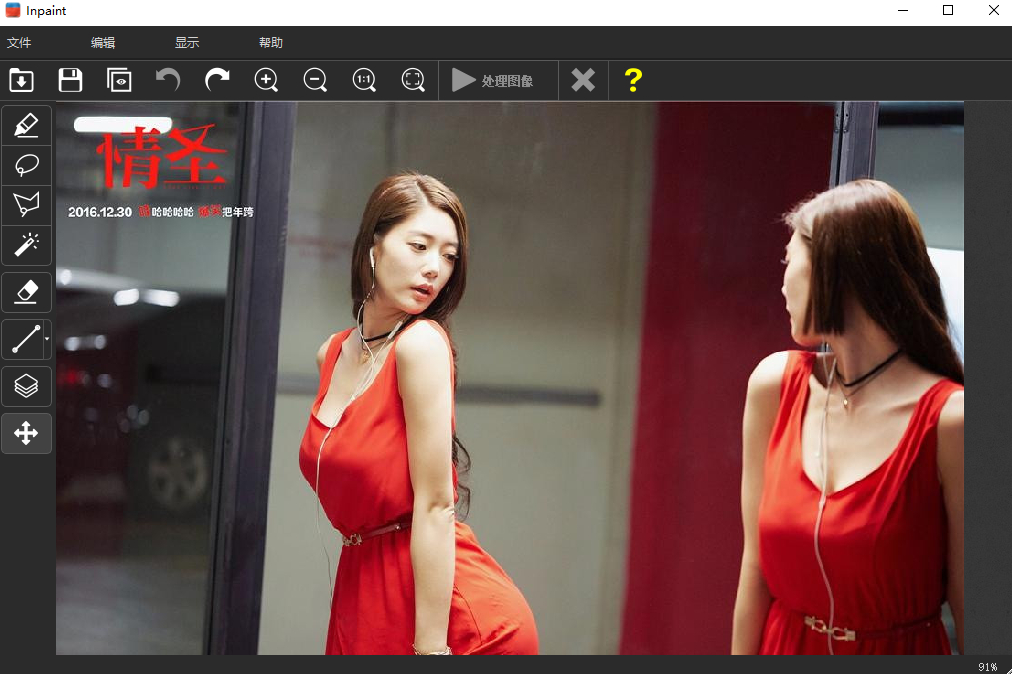Click the 2016.12.30 date text in the image
Image resolution: width=1012 pixels, height=674 pixels.
(x=100, y=212)
